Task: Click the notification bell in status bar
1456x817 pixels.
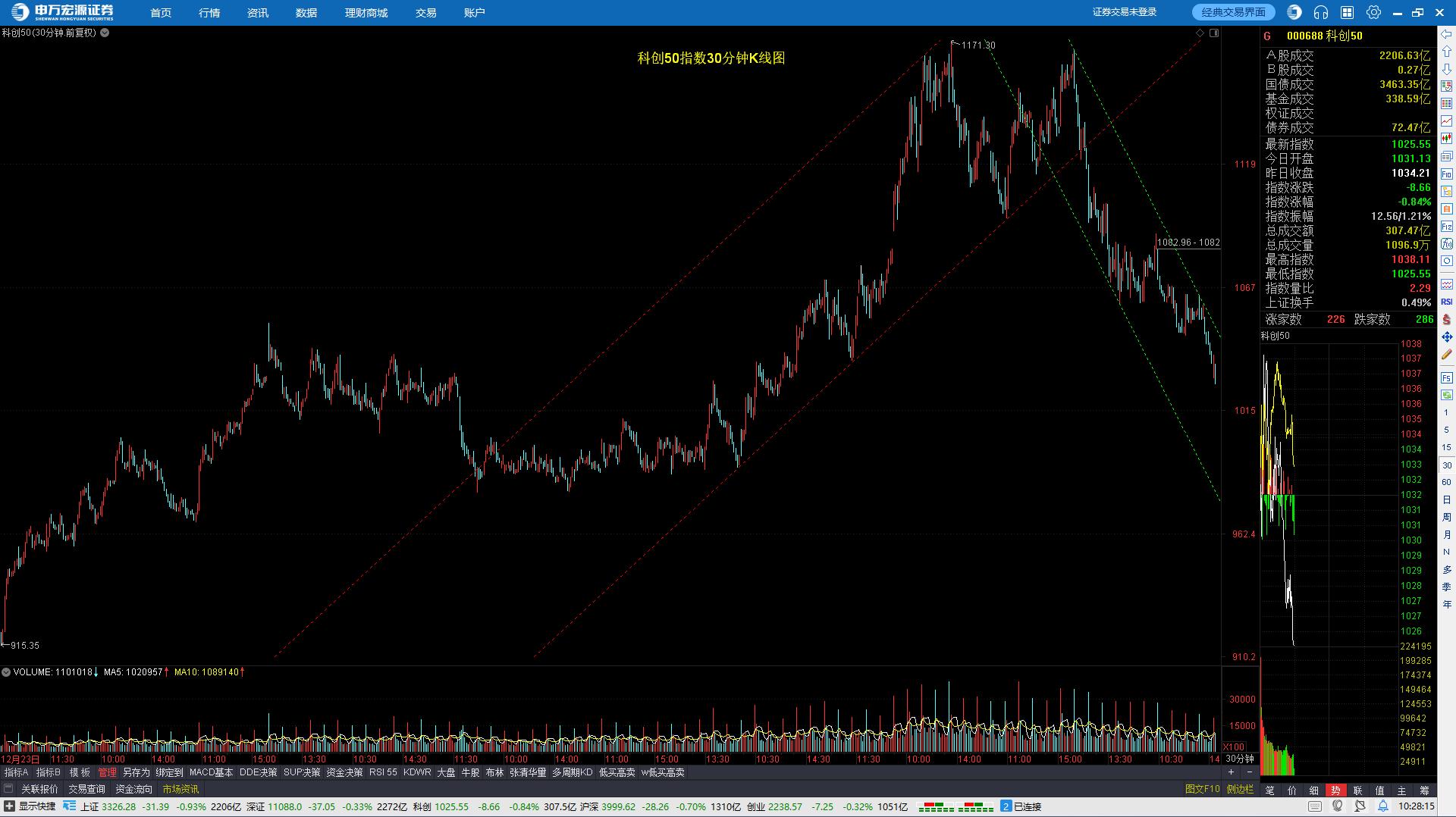Action: 1383,806
